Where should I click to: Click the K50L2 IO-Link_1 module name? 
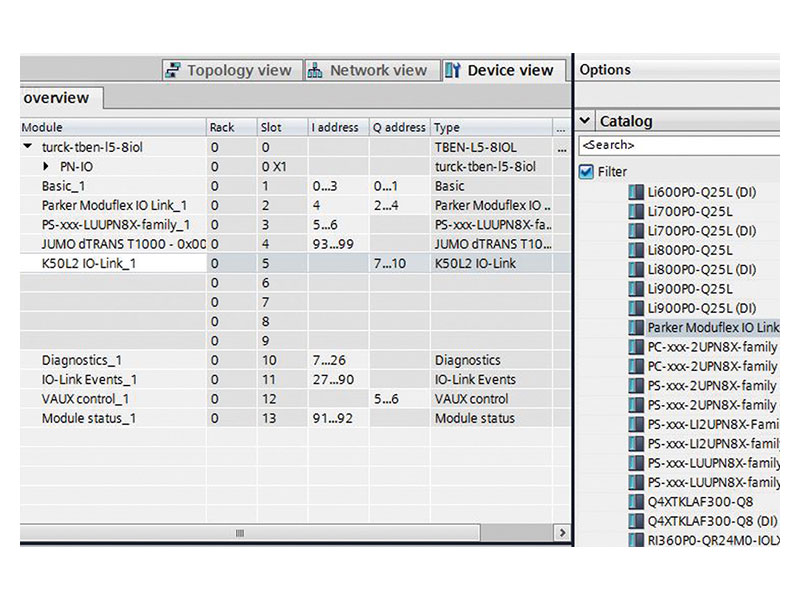[89, 263]
